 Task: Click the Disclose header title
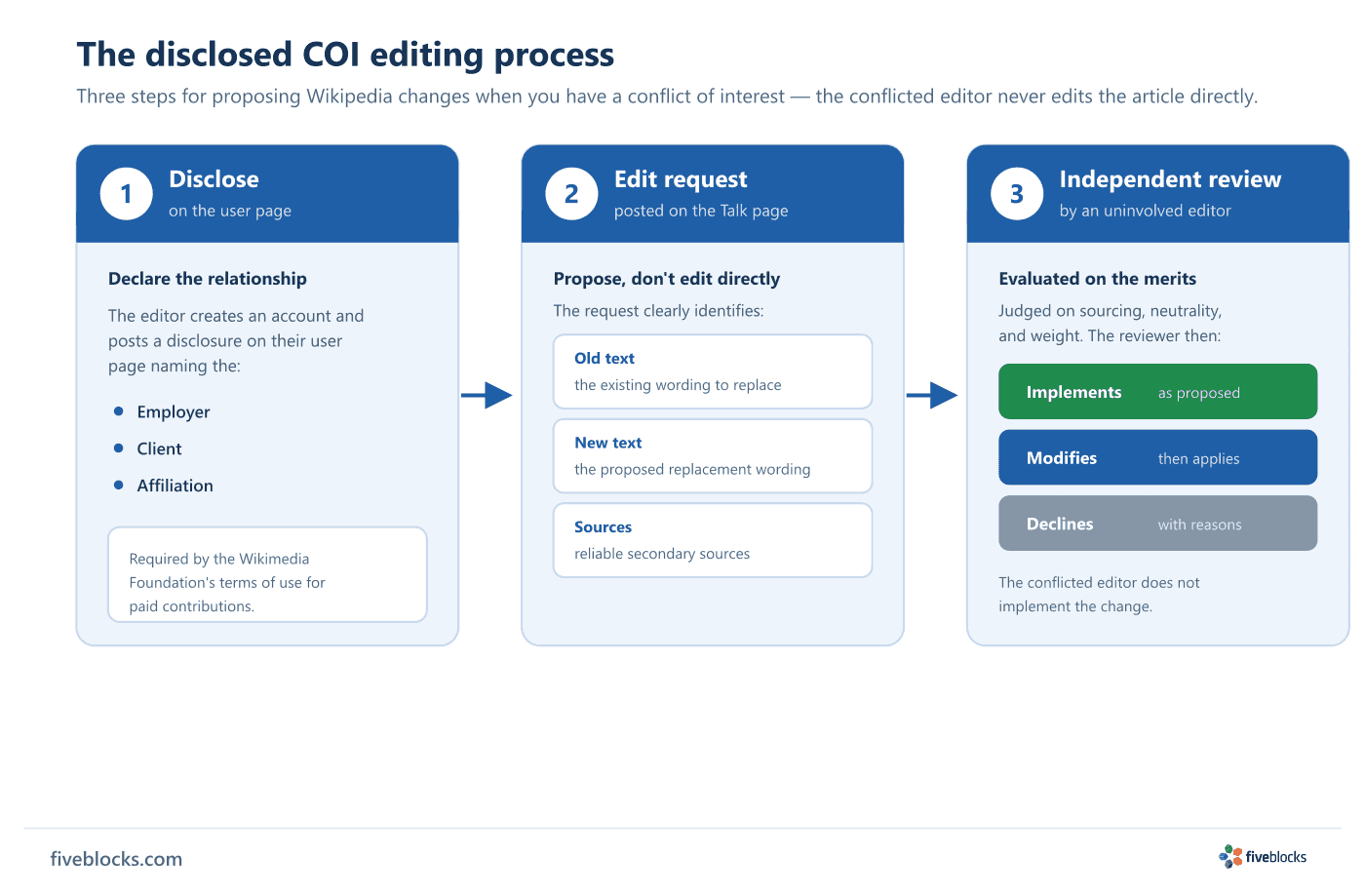point(214,179)
